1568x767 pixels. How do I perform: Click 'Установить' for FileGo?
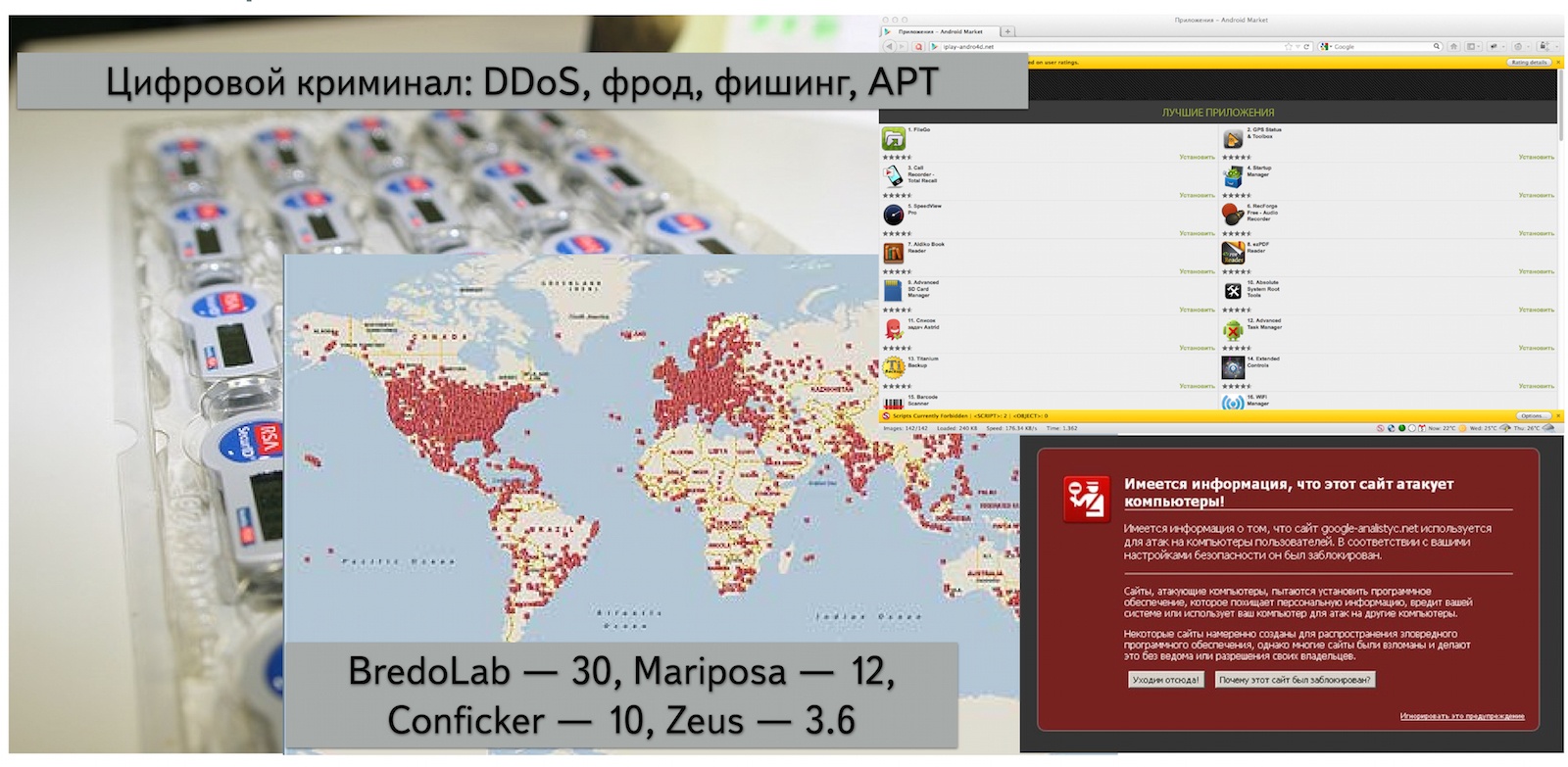click(x=1197, y=157)
